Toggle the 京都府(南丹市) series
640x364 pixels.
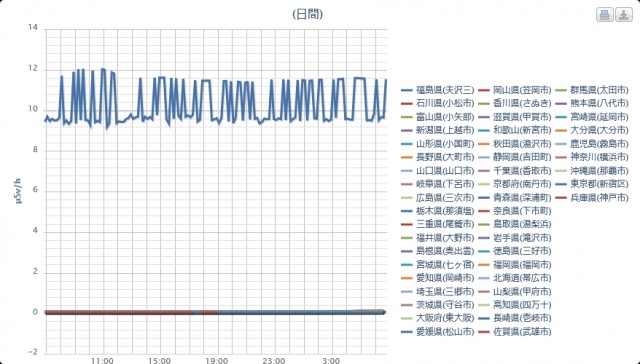pos(515,184)
